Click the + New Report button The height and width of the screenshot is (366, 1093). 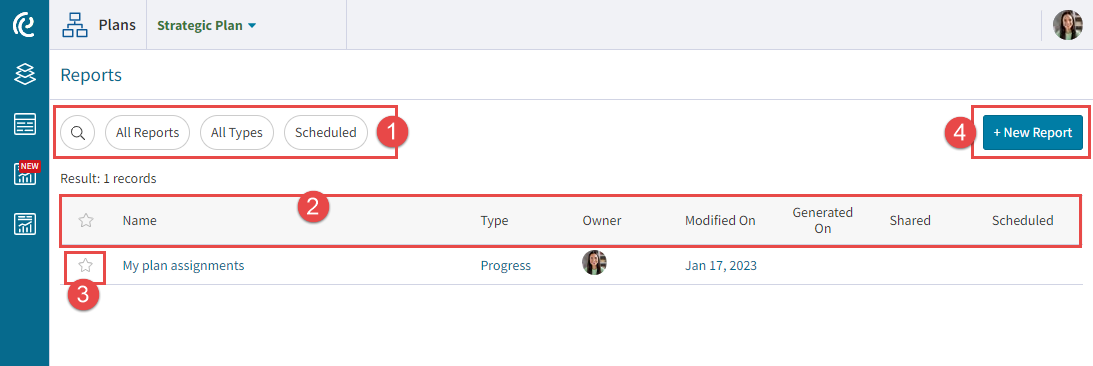tap(1033, 132)
